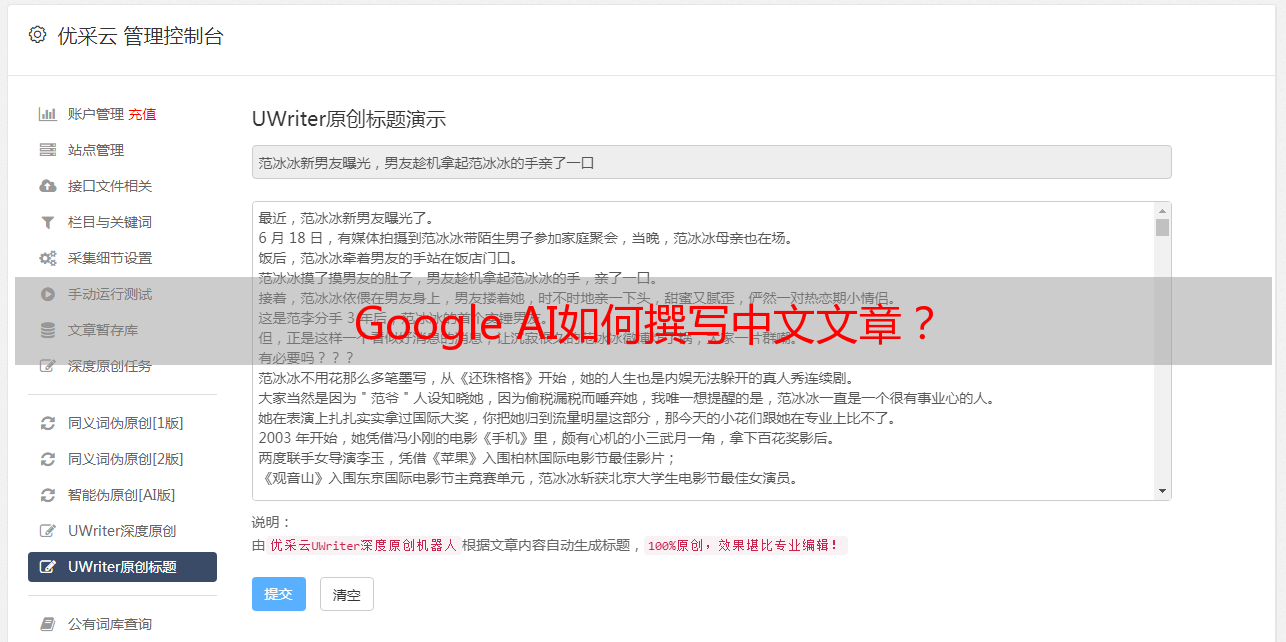Click the generated title input field
The width and height of the screenshot is (1286, 642).
(x=711, y=162)
